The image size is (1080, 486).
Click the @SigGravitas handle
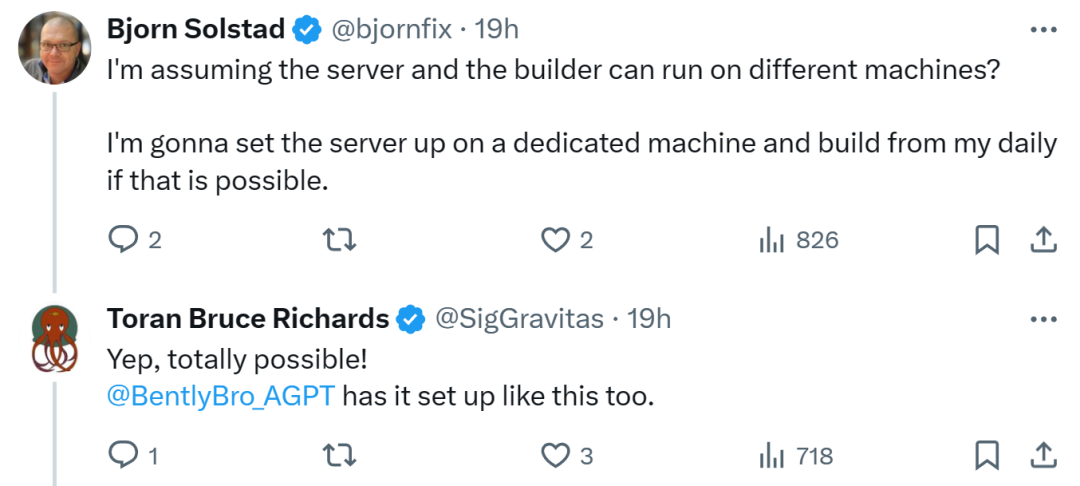pyautogui.click(x=519, y=319)
